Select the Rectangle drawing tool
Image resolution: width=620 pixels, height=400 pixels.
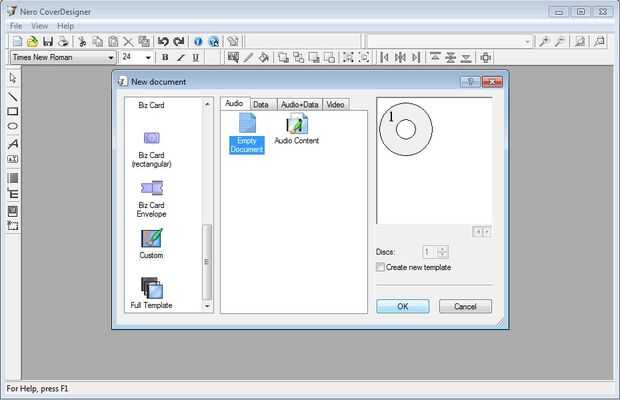[13, 111]
